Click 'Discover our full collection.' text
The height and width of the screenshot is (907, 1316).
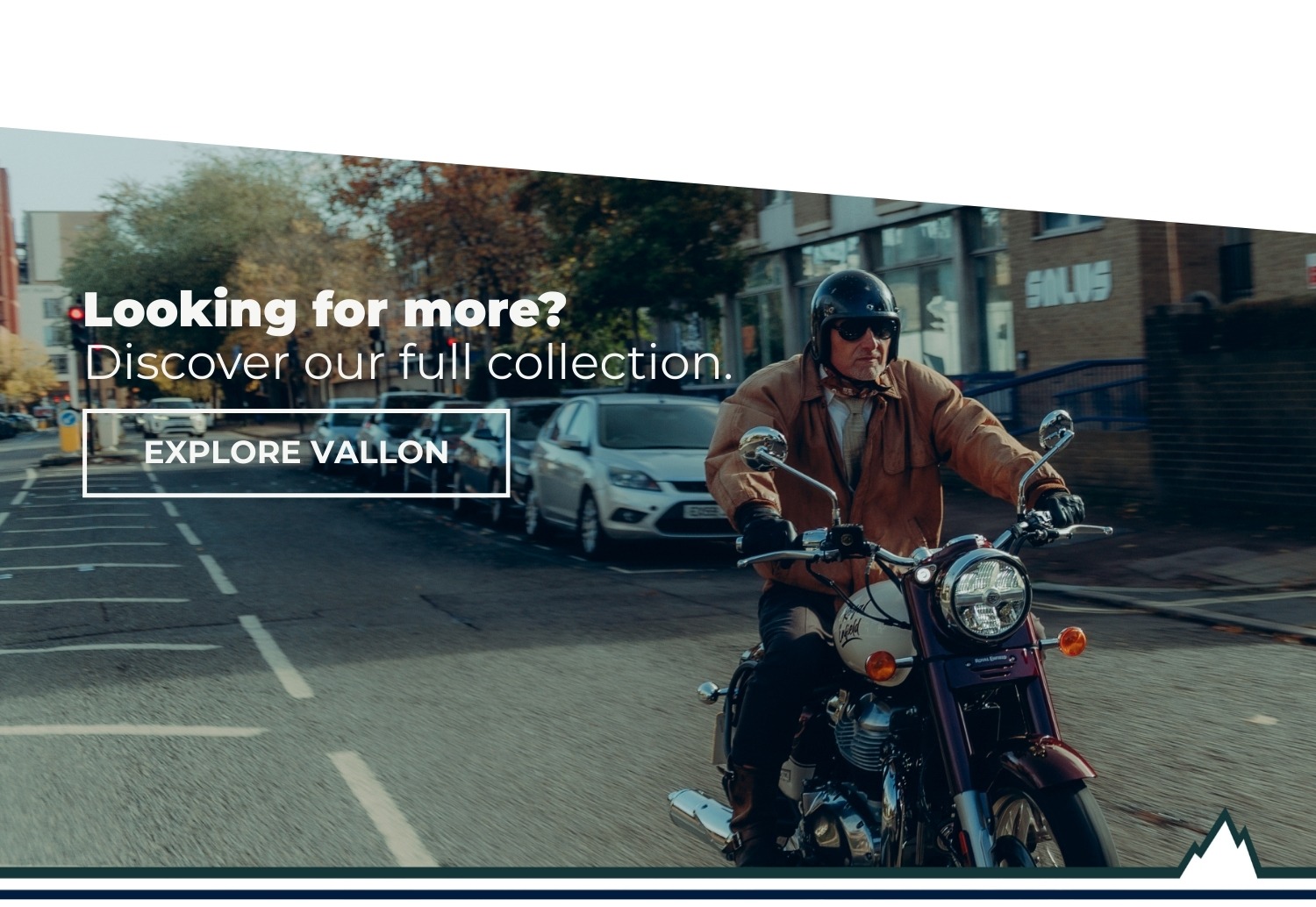(x=408, y=363)
